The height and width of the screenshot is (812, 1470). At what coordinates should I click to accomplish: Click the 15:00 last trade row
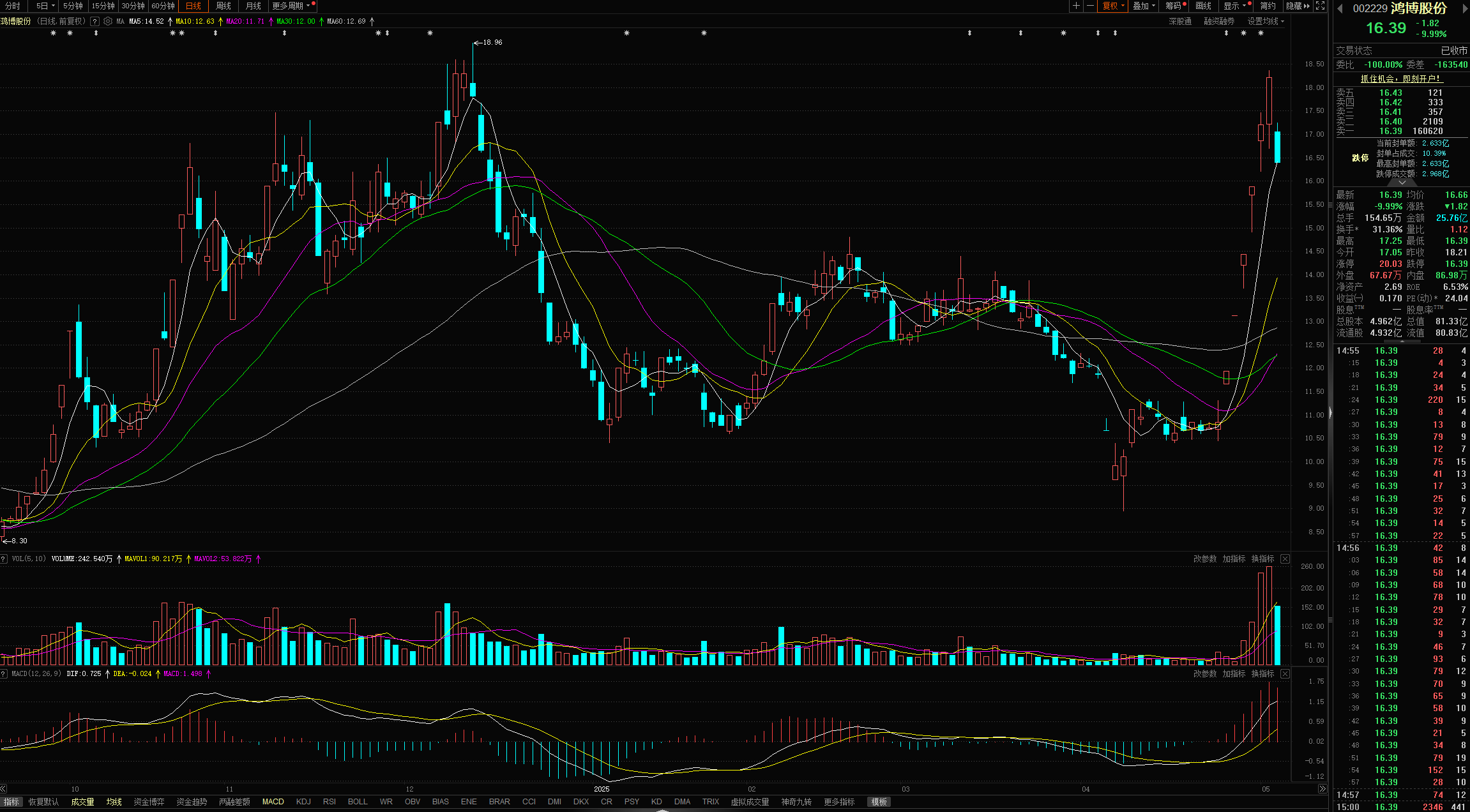pos(1401,807)
